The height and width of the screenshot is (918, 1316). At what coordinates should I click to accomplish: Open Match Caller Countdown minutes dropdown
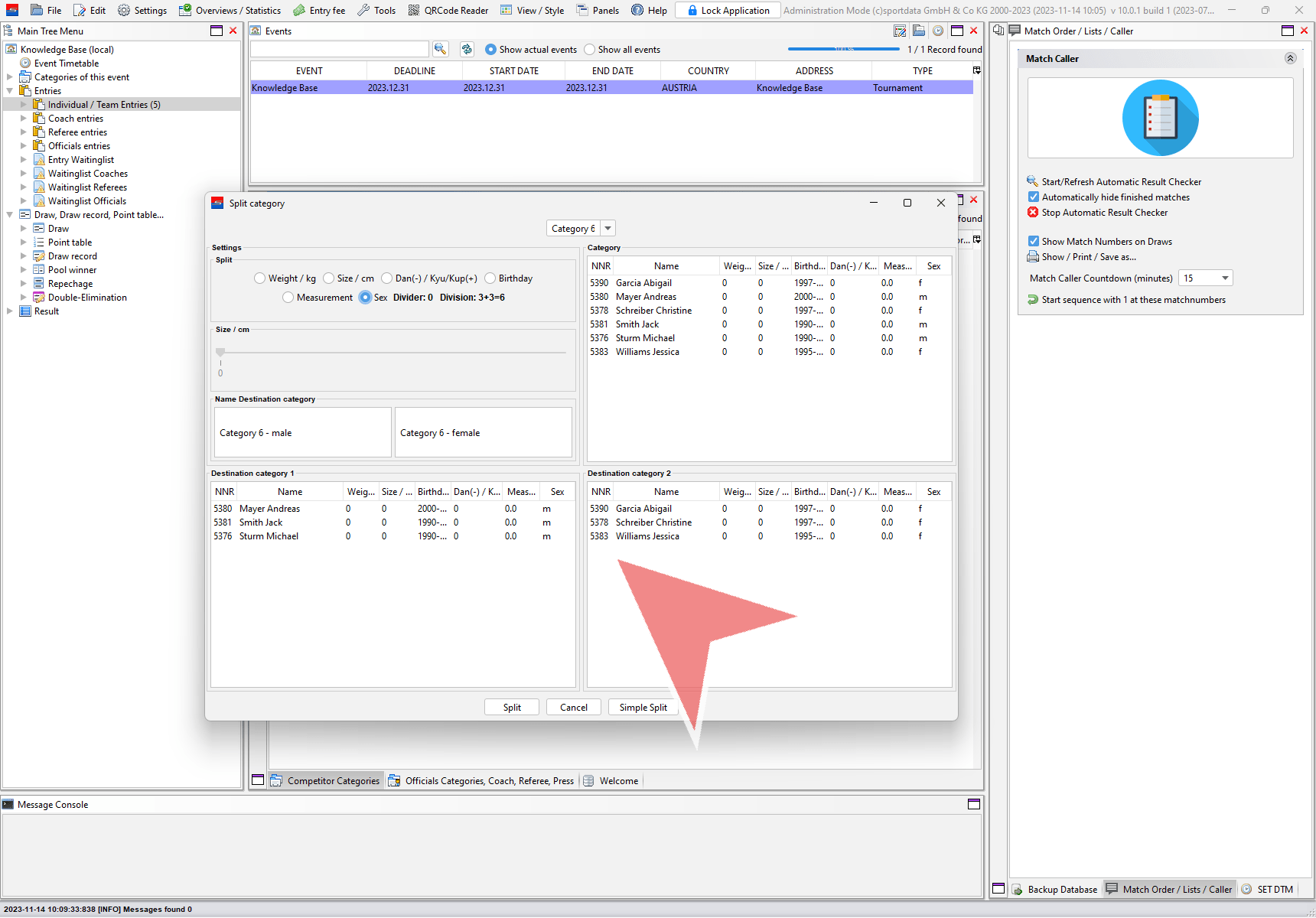(1225, 278)
